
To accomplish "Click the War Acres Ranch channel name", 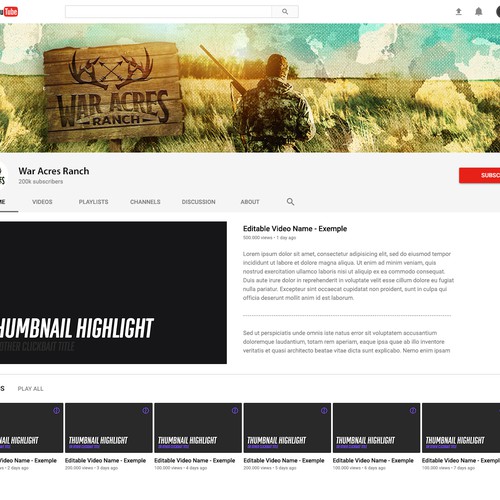I will [x=54, y=171].
